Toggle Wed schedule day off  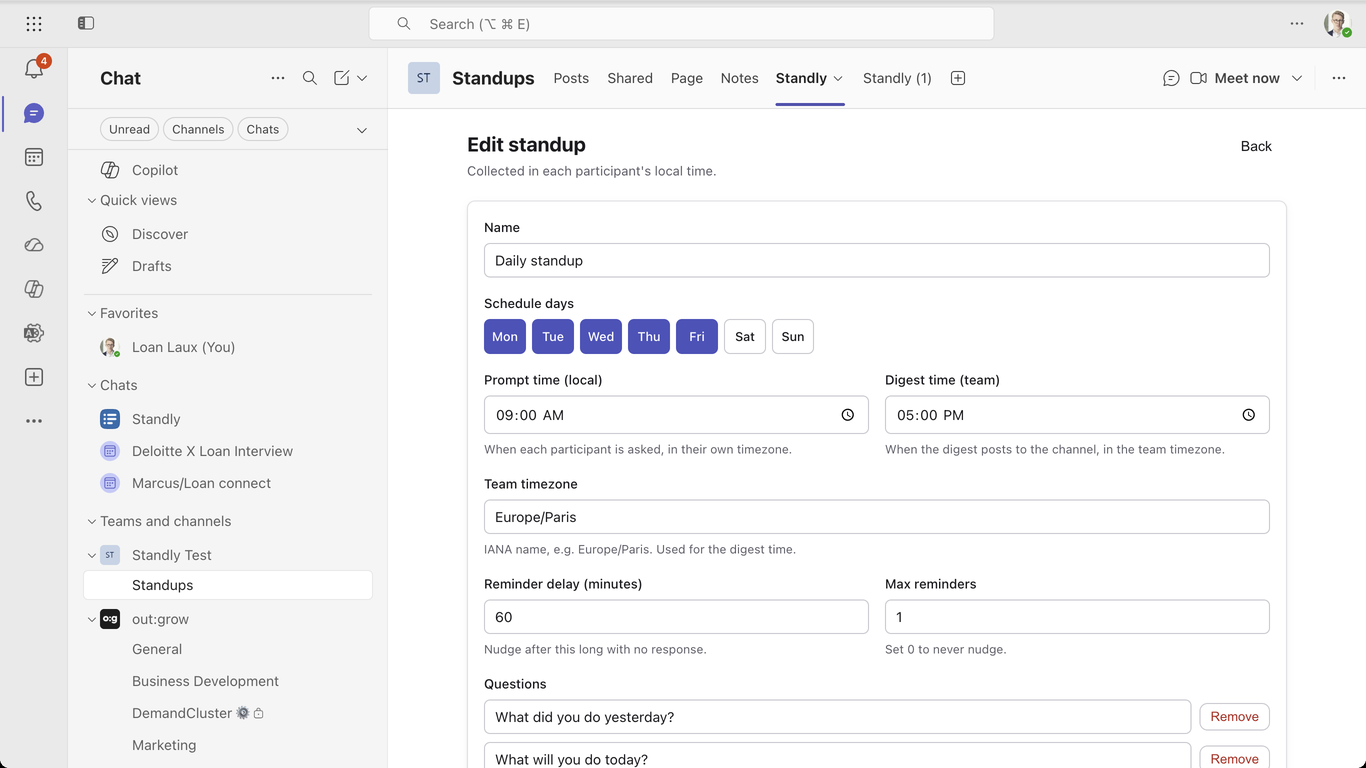pyautogui.click(x=601, y=337)
